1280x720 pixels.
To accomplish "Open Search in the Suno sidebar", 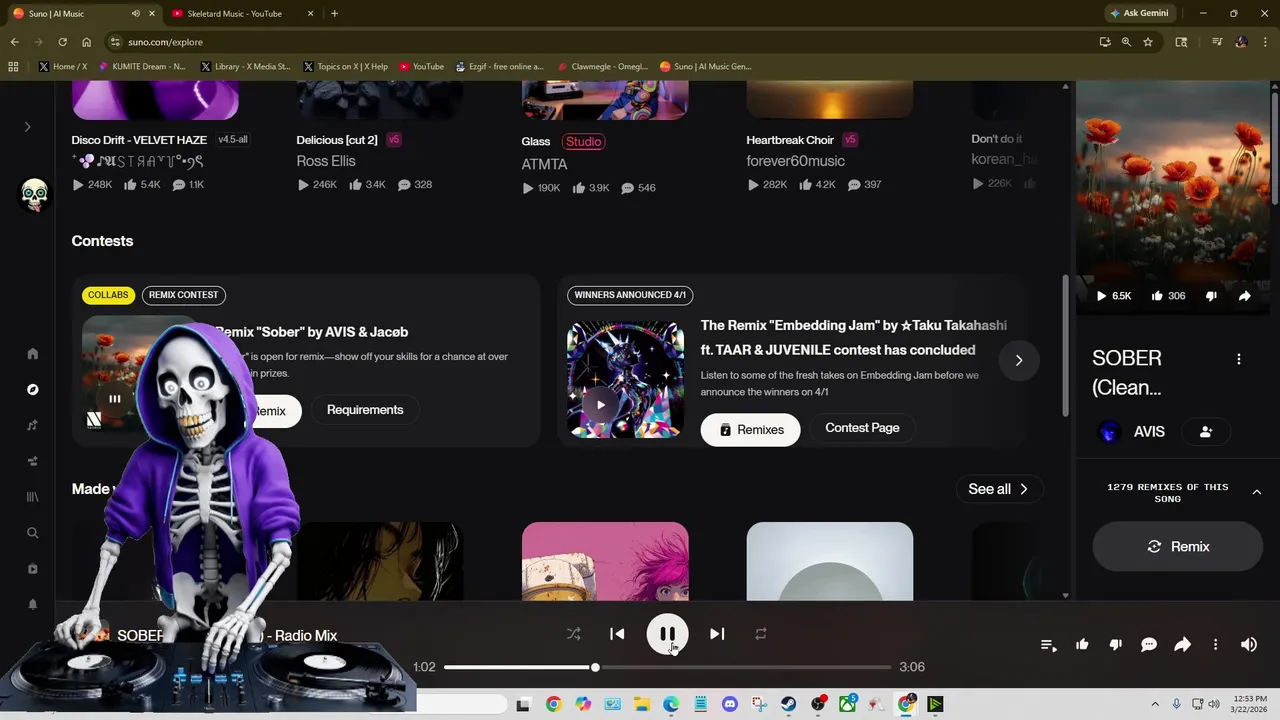I will point(32,533).
